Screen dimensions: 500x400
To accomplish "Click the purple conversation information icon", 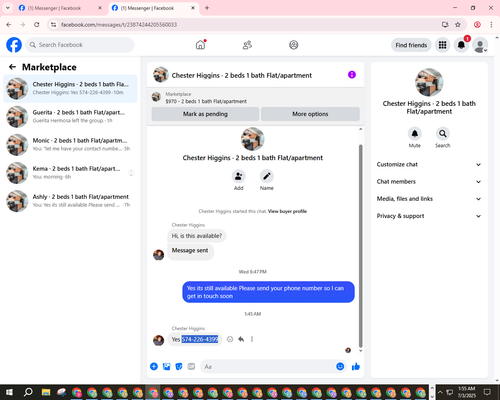I will coord(352,75).
